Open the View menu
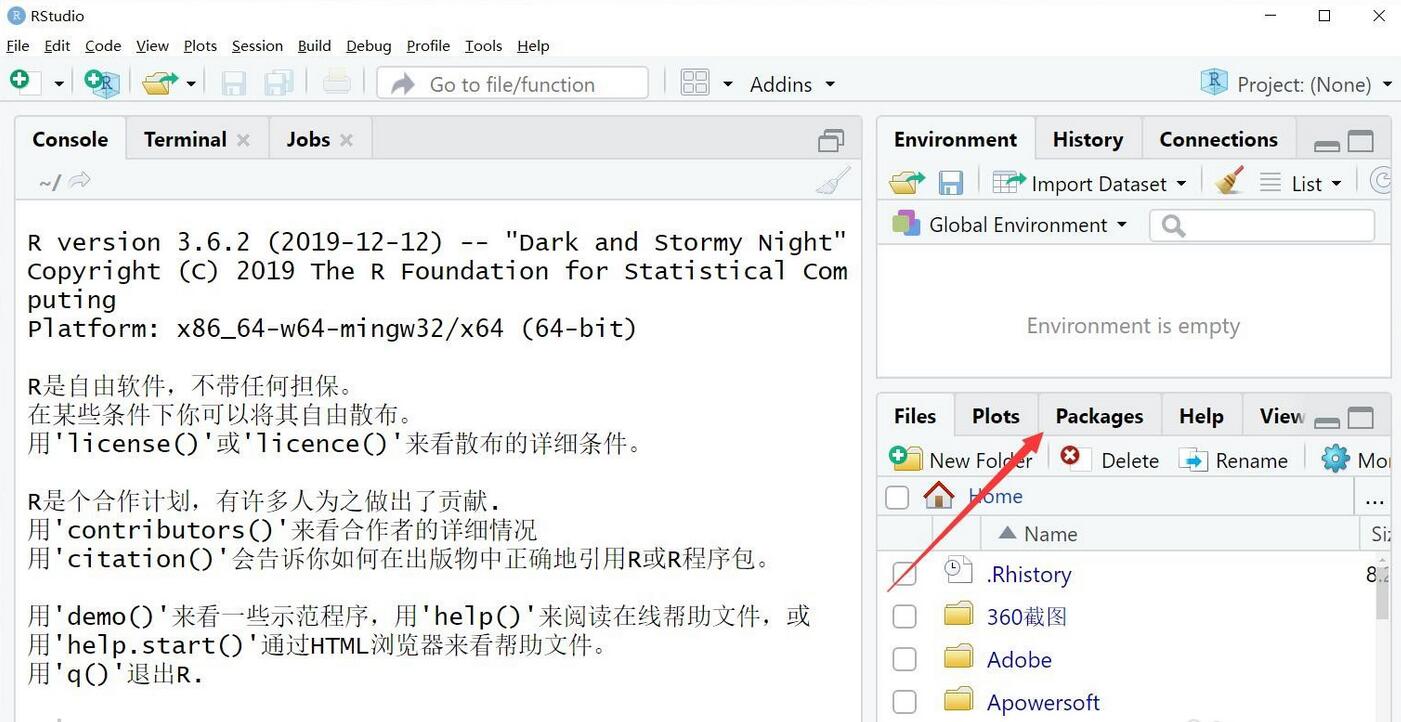Image resolution: width=1401 pixels, height=722 pixels. (x=152, y=46)
